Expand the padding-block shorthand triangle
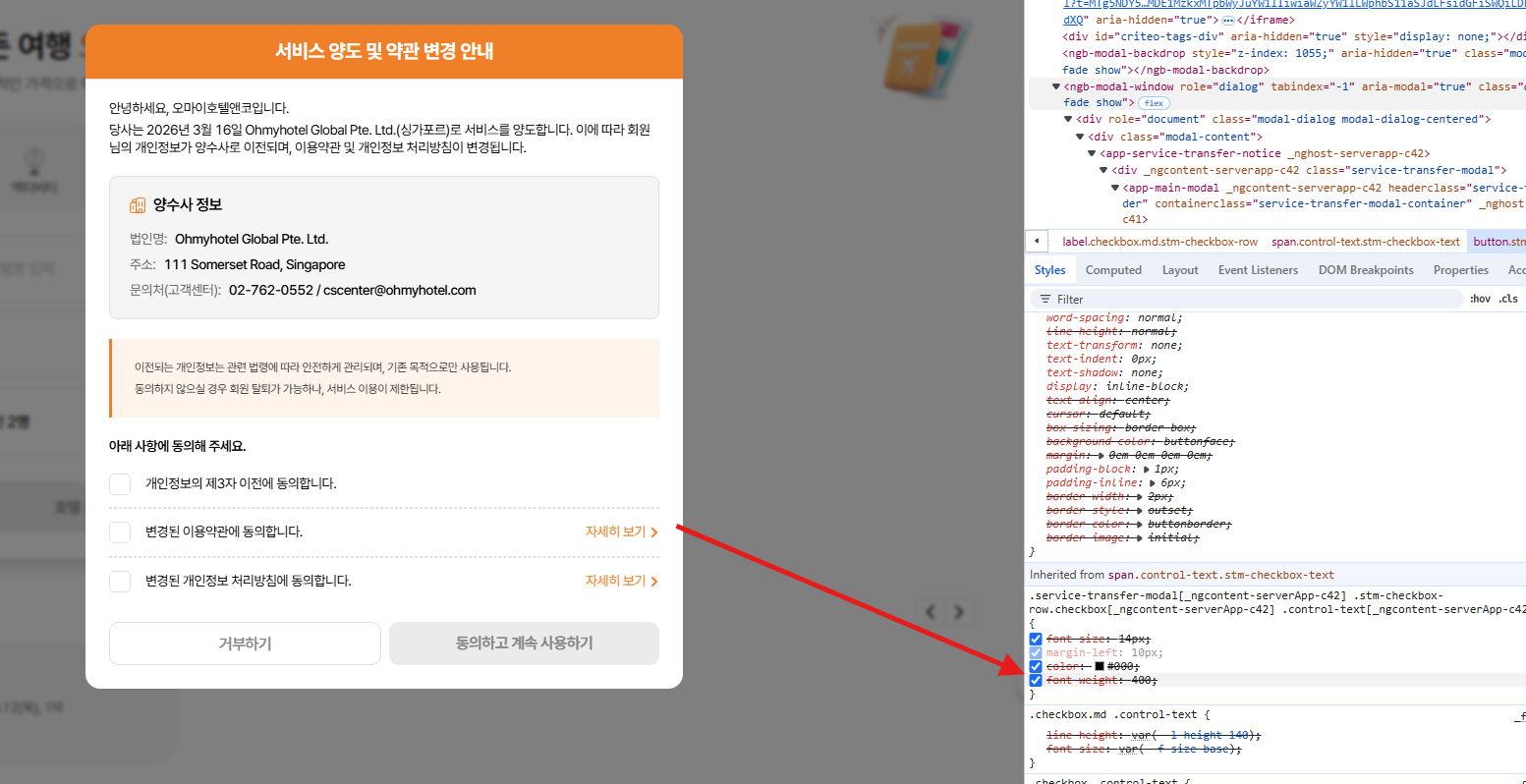The image size is (1526, 784). 1147,470
